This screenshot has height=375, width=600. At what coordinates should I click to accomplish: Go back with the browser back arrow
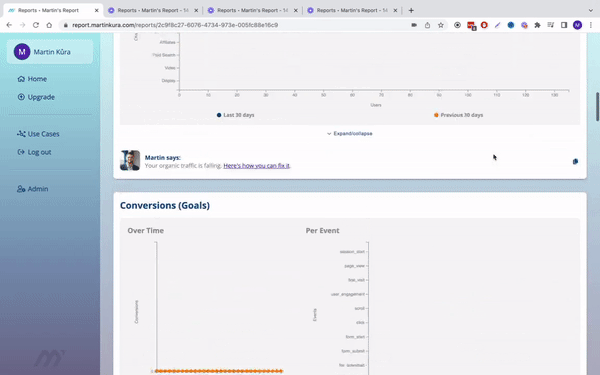[9, 25]
